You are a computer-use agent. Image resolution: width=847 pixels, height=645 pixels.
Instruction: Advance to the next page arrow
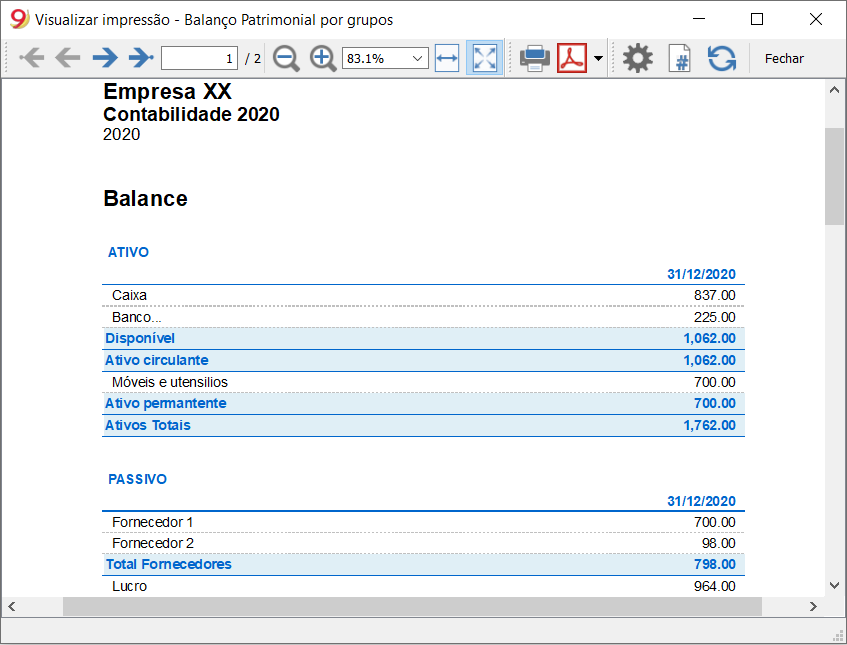coord(105,58)
